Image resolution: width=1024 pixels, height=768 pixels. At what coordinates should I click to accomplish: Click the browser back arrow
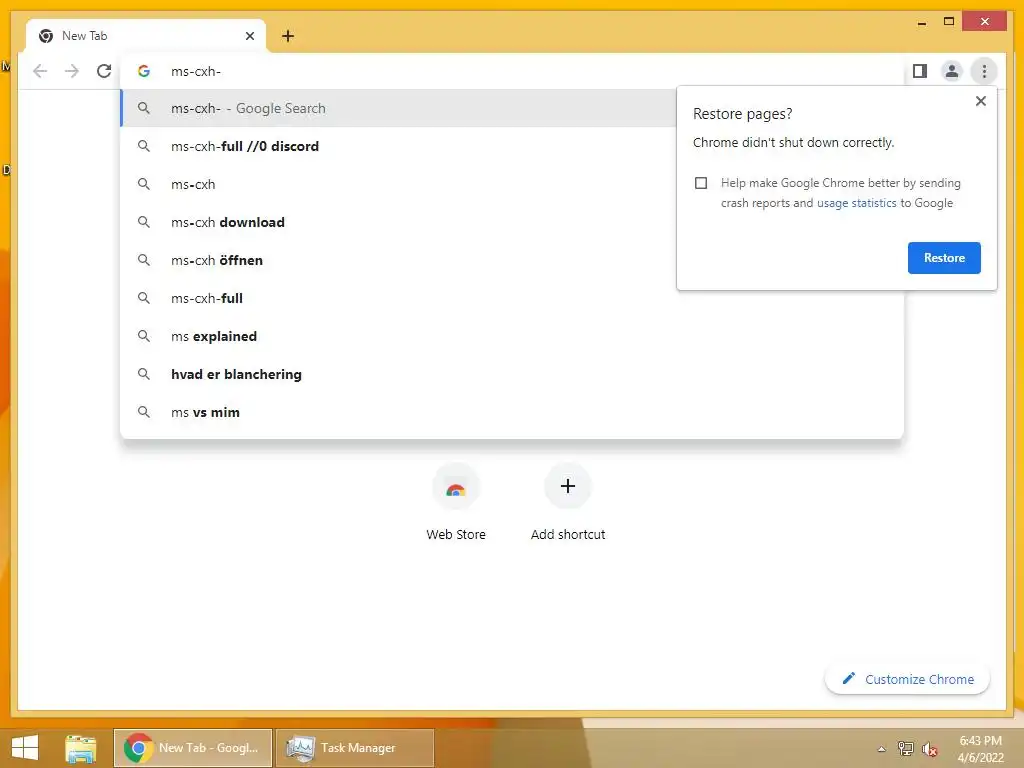click(40, 71)
